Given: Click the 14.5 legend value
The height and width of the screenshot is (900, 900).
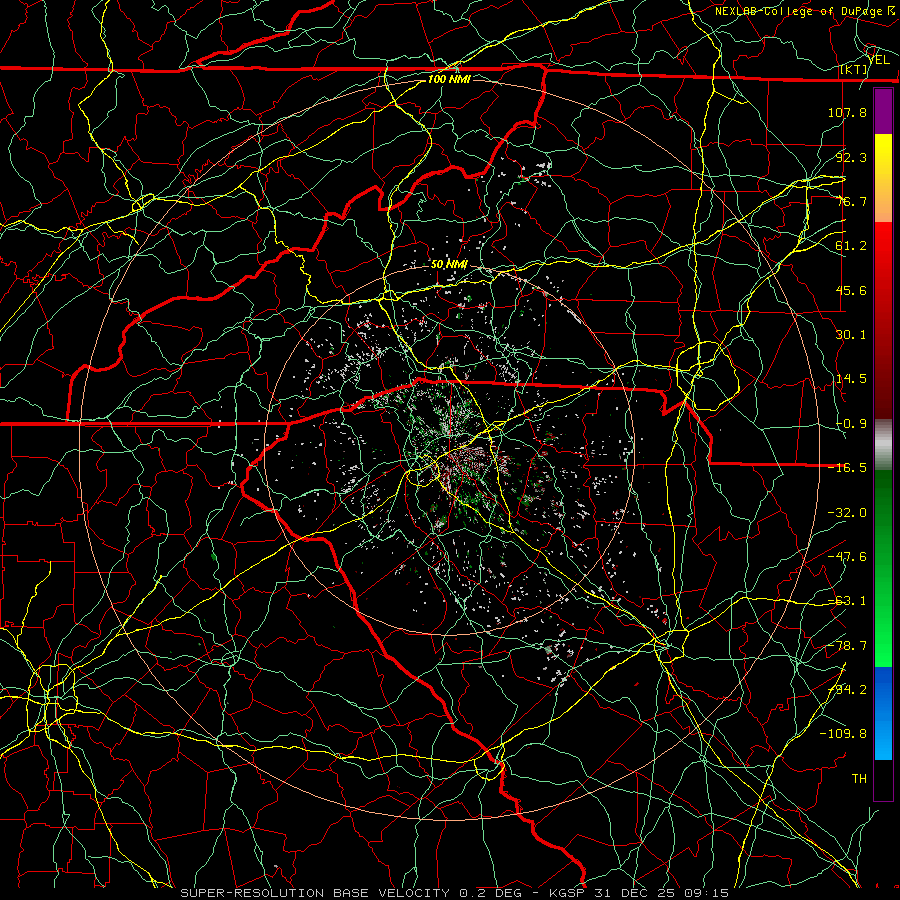Looking at the screenshot, I should (851, 379).
